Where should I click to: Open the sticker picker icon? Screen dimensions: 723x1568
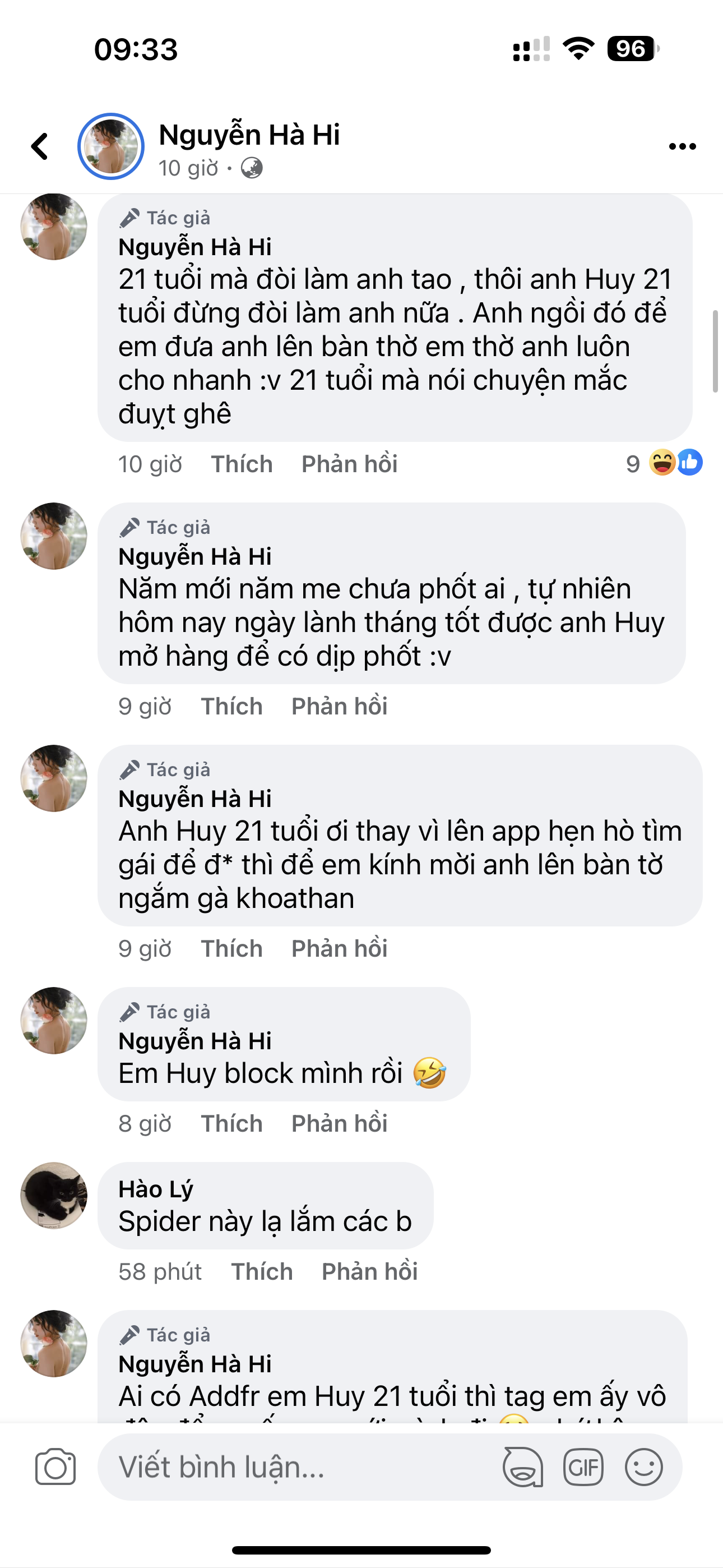pyautogui.click(x=522, y=1467)
